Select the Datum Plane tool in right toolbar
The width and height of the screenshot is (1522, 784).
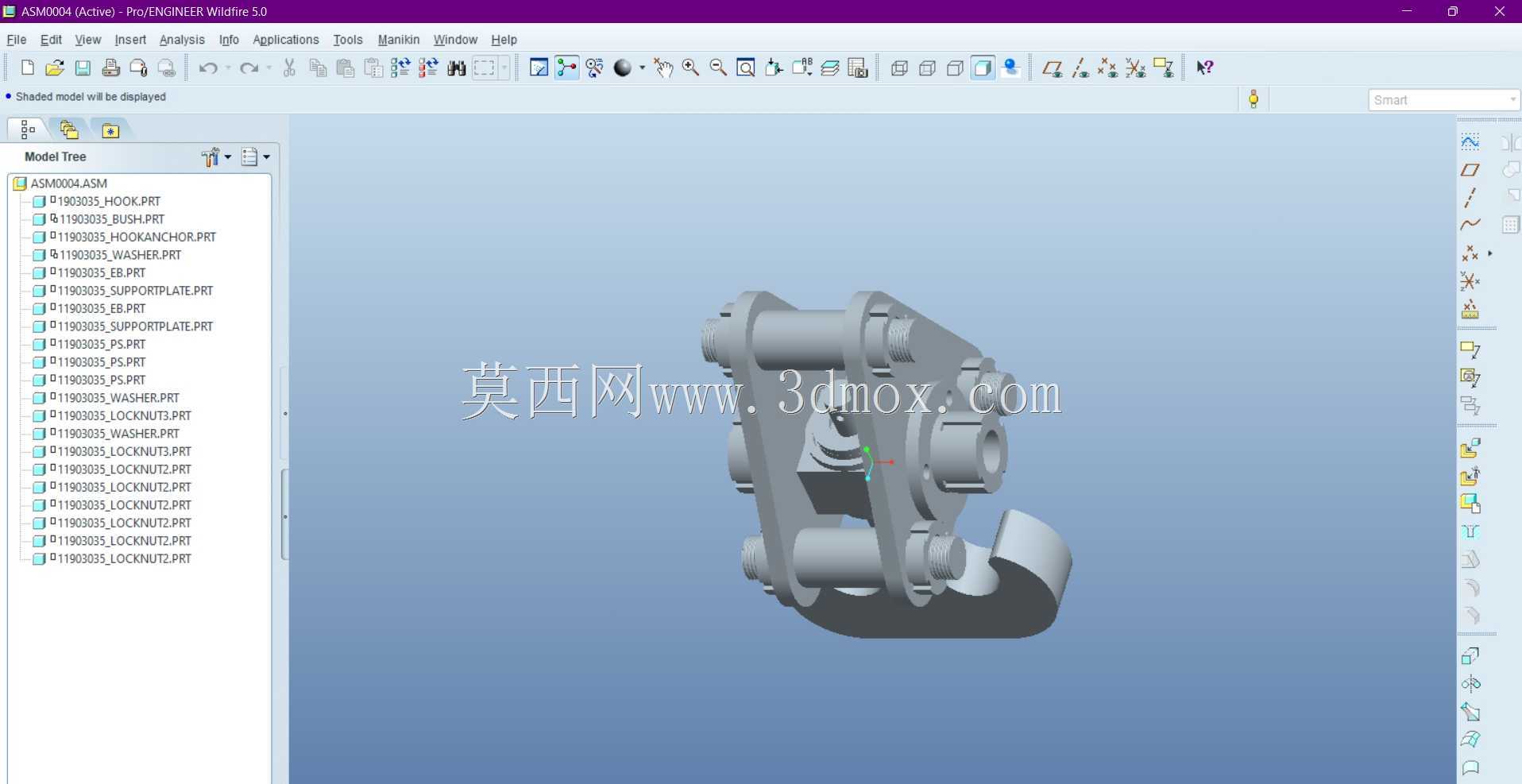pos(1470,170)
